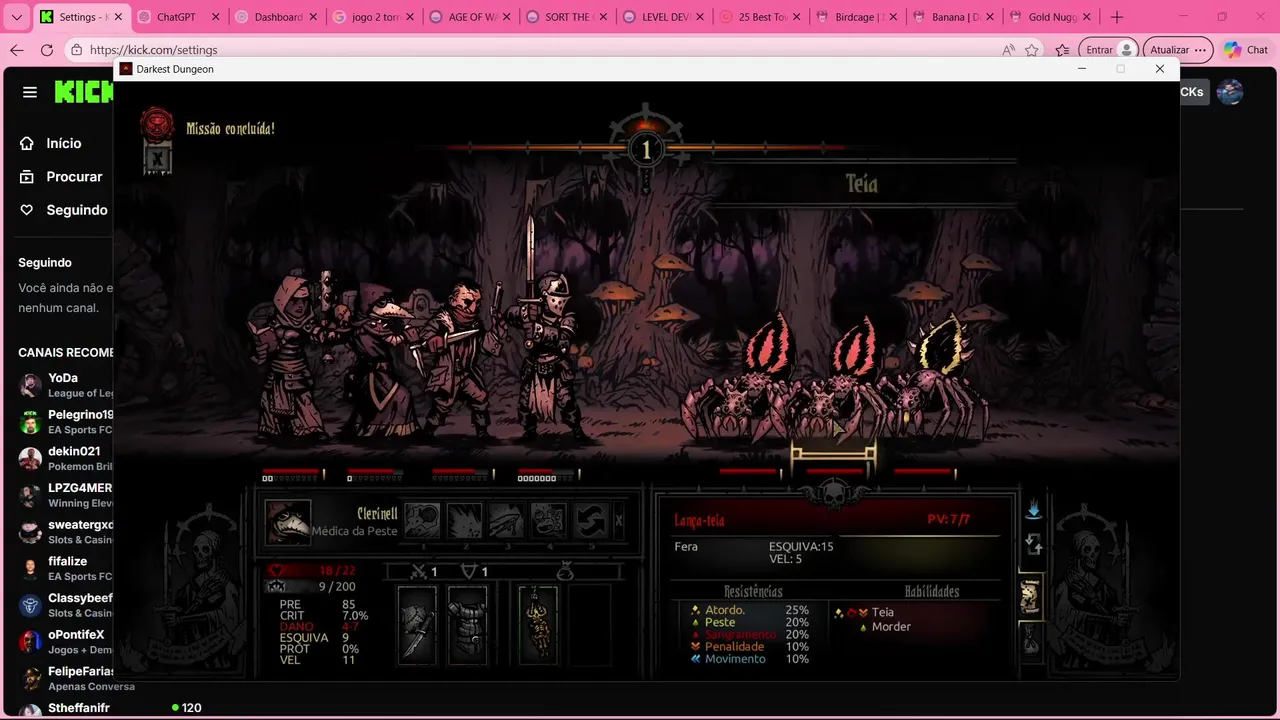Click the PV: 7/7 health value
This screenshot has height=720, width=1280.
click(x=949, y=519)
